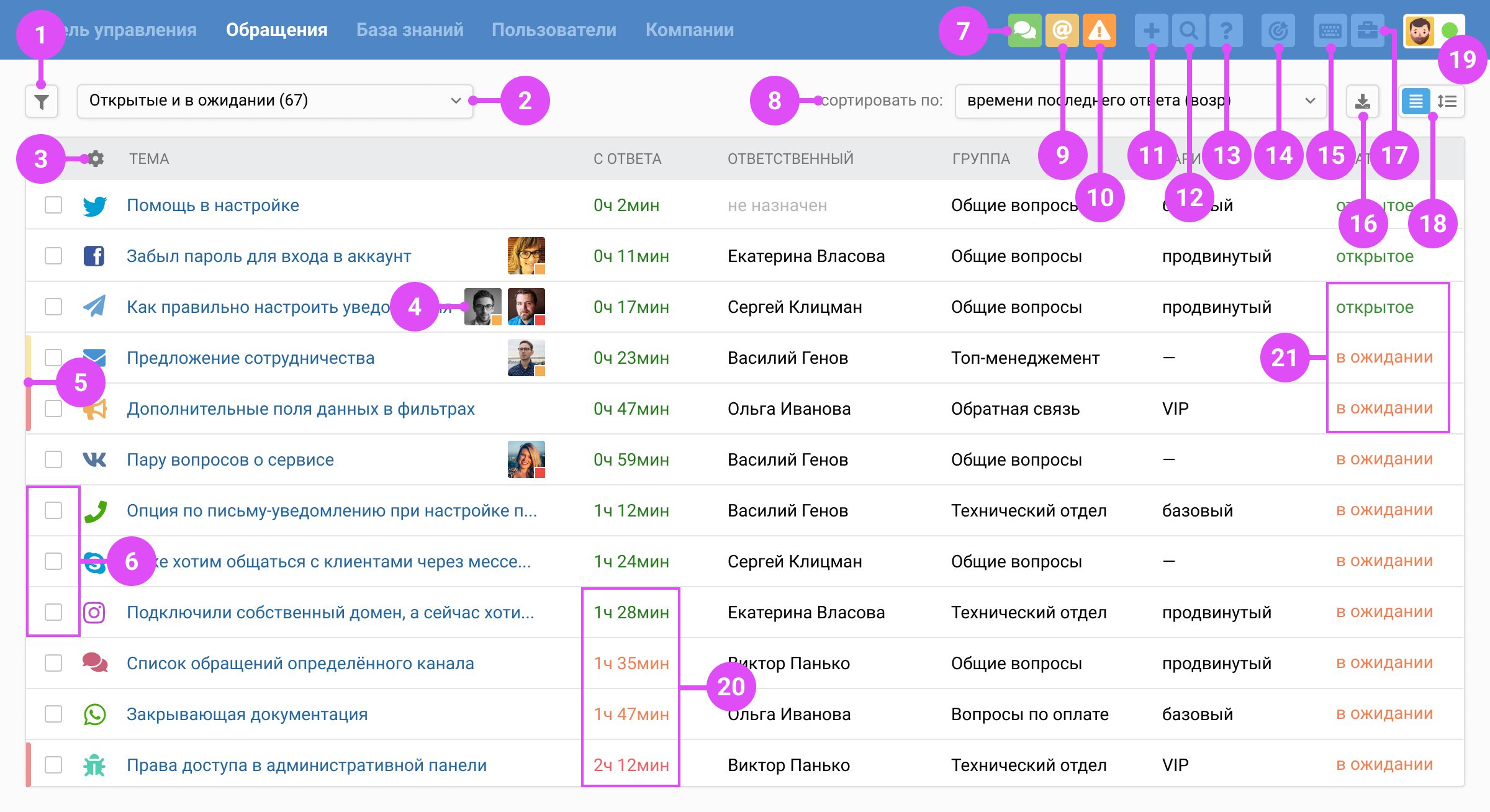Click the funnel filter icon
Image resolution: width=1490 pixels, height=812 pixels.
click(42, 101)
